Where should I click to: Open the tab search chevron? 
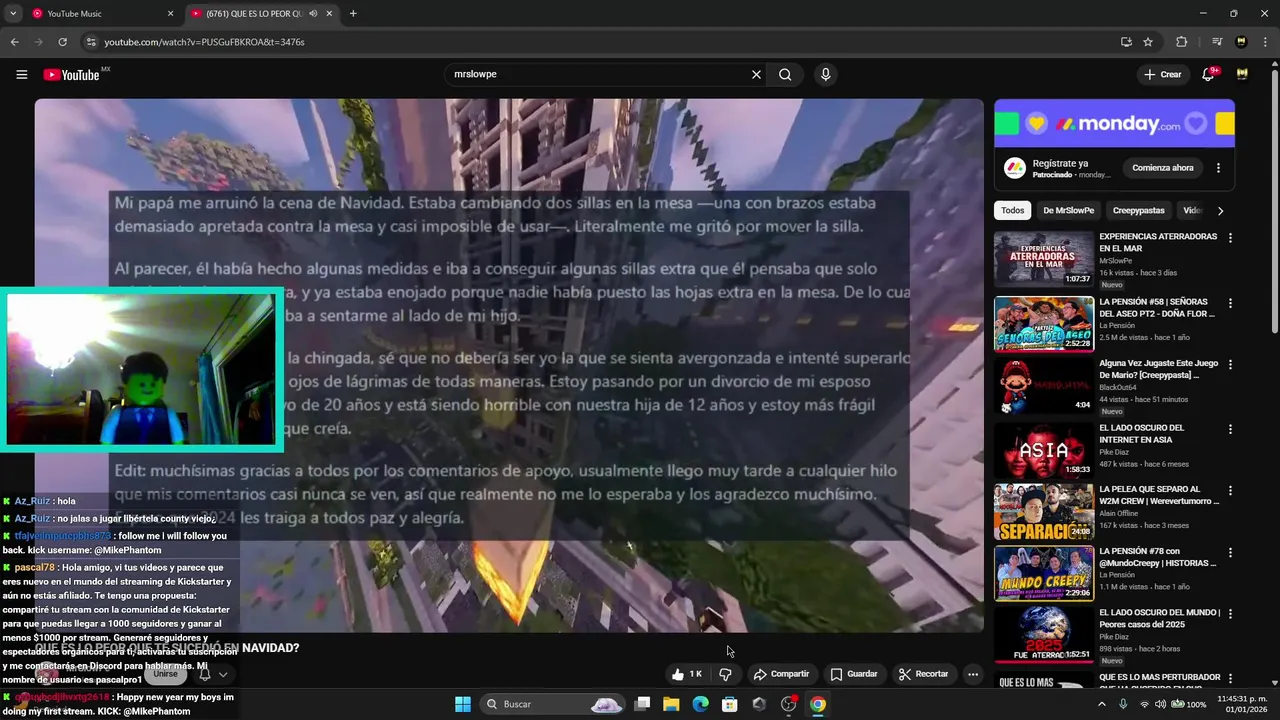coord(13,14)
